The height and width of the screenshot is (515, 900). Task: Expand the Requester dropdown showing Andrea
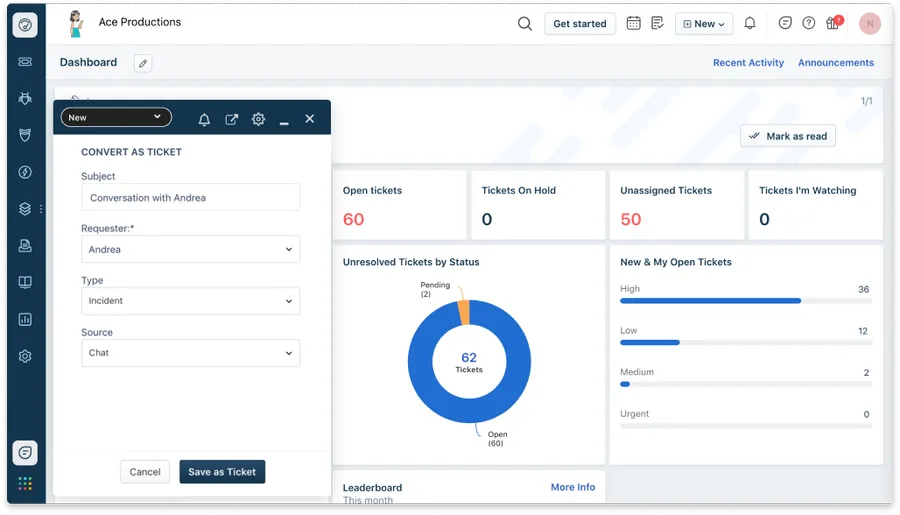(x=190, y=249)
